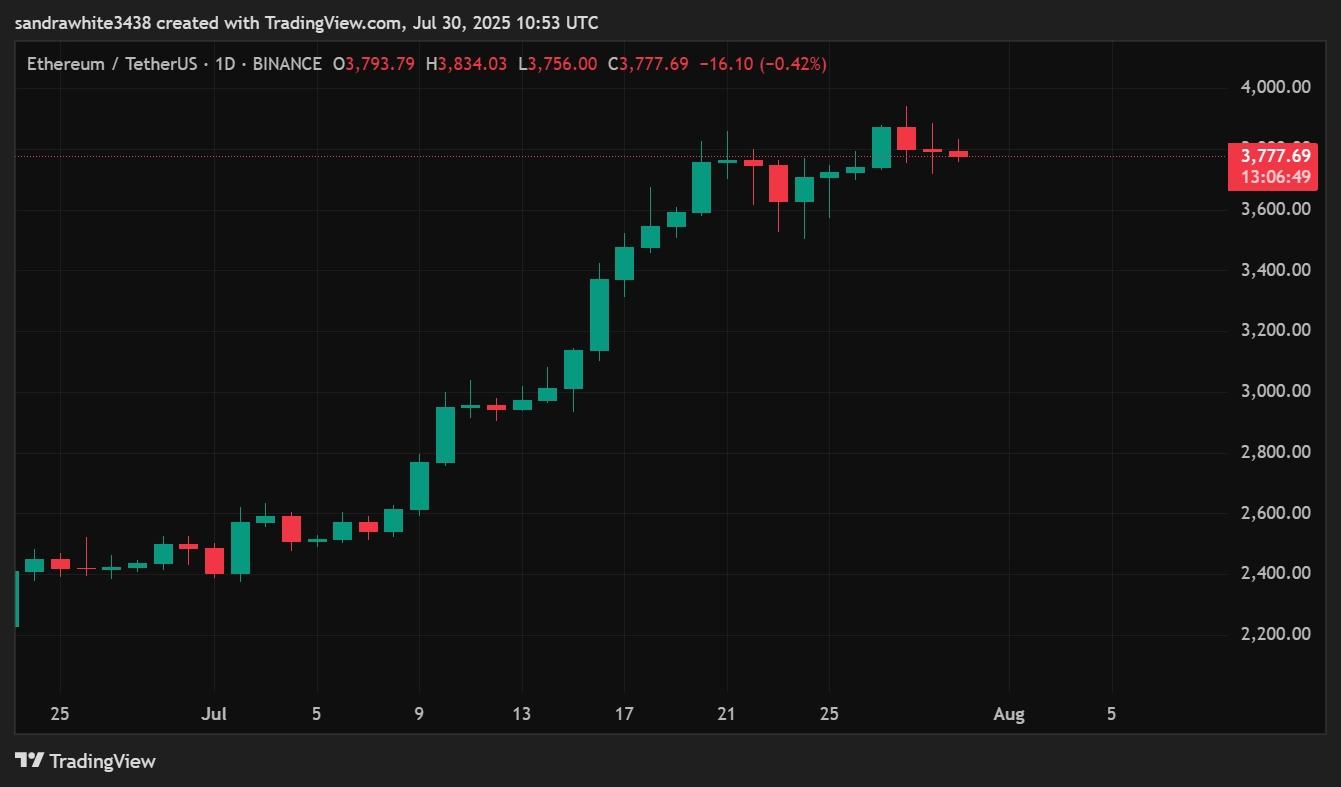Click the 9 date axis label
The width and height of the screenshot is (1341, 787).
418,715
